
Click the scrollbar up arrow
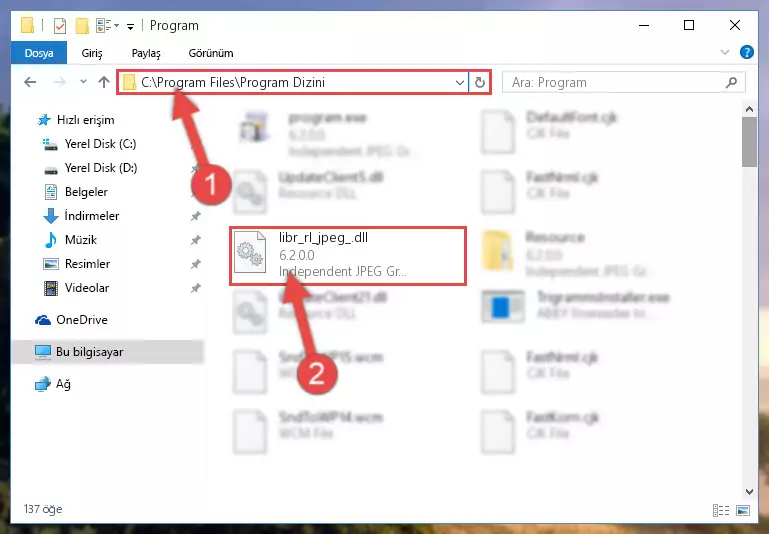click(749, 109)
